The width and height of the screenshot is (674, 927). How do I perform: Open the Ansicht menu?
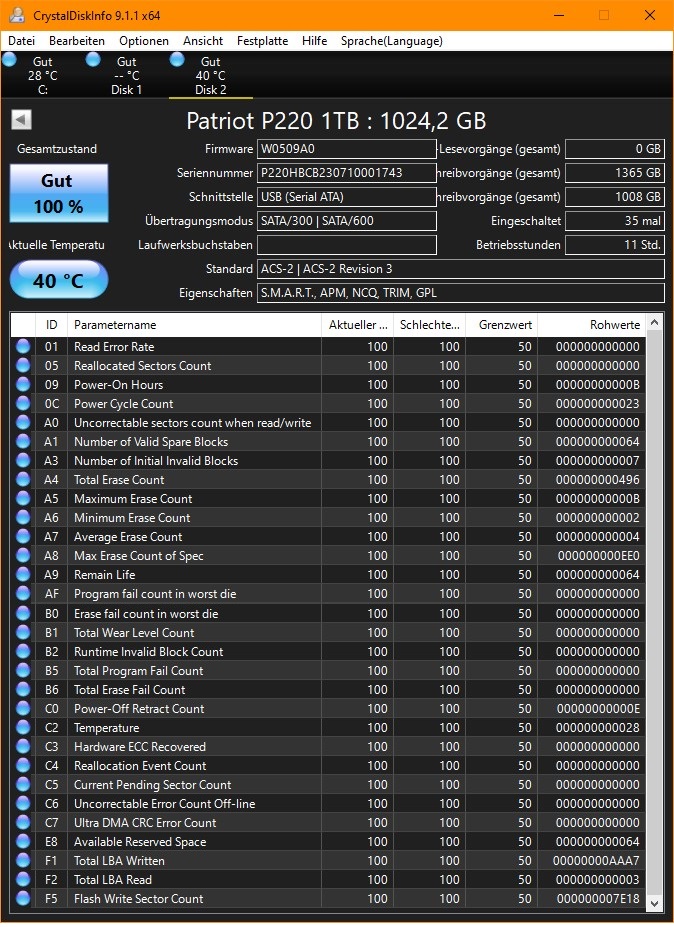[203, 41]
